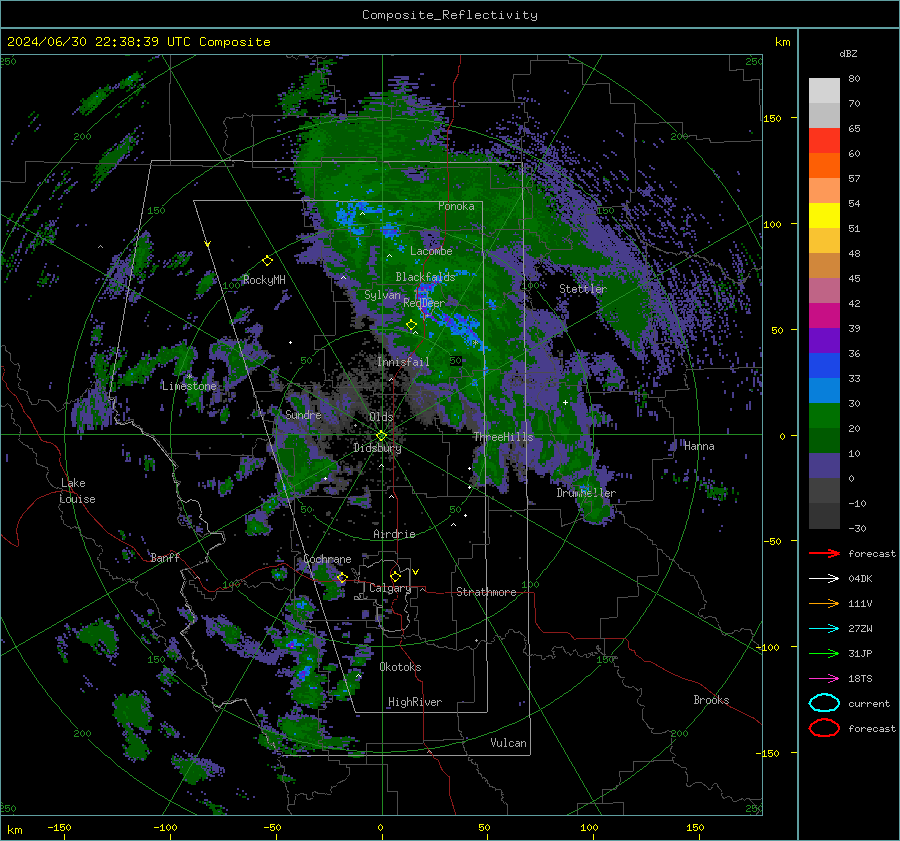Click the Hanna map label
900x841 pixels.
(x=699, y=446)
